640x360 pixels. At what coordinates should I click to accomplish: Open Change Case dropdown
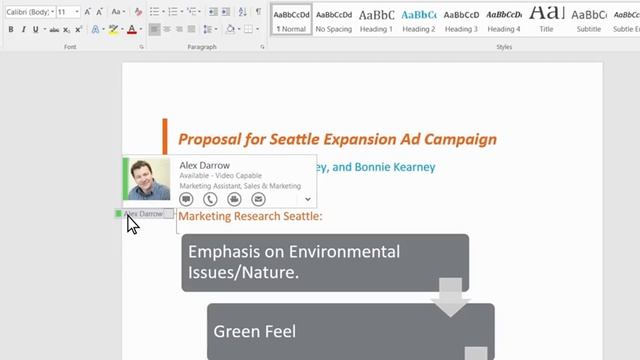tap(118, 12)
